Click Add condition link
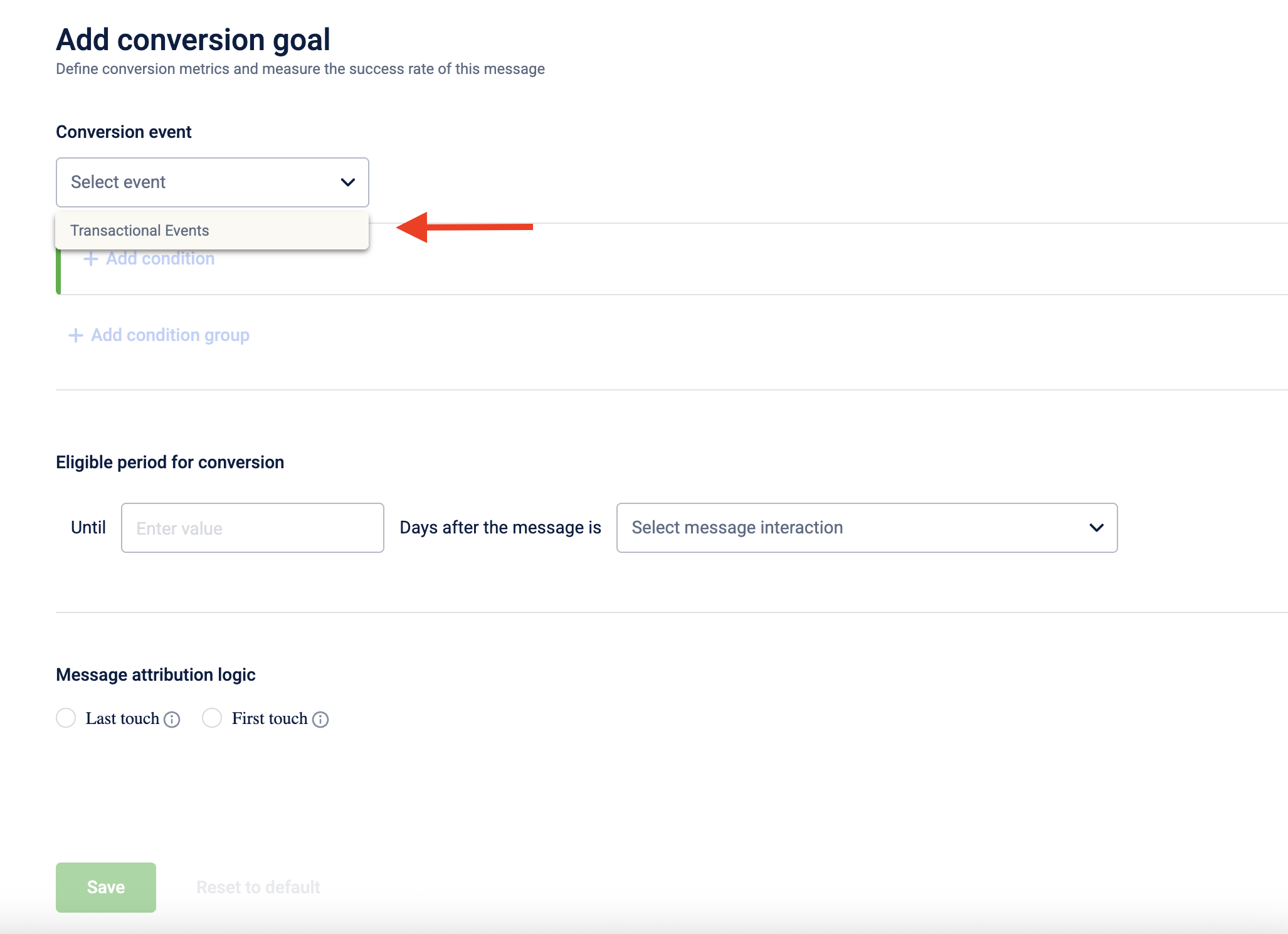The height and width of the screenshot is (934, 1288). tap(161, 259)
